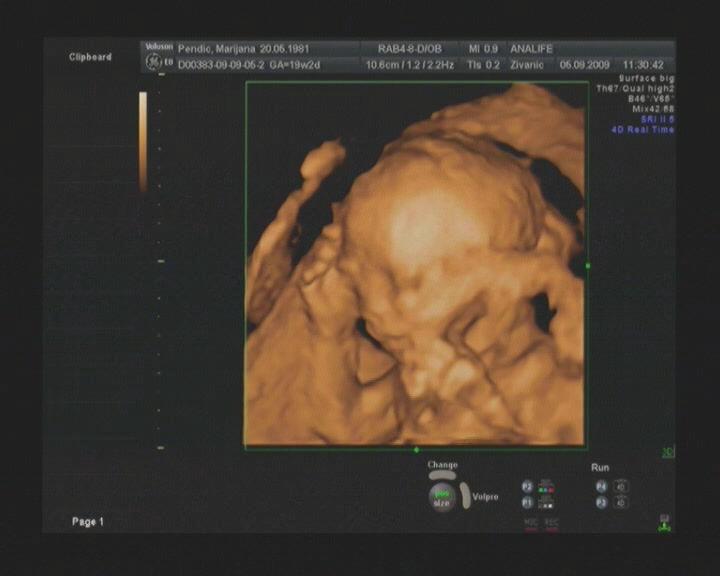The image size is (720, 576).
Task: Click the Volpre trackball key
Action: coord(485,495)
